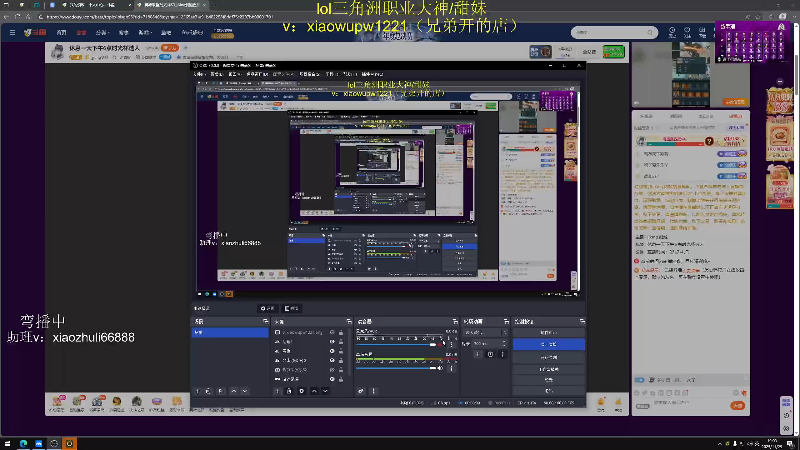Open advanced audio properties gear in mixer
The image size is (800, 450).
tap(361, 391)
